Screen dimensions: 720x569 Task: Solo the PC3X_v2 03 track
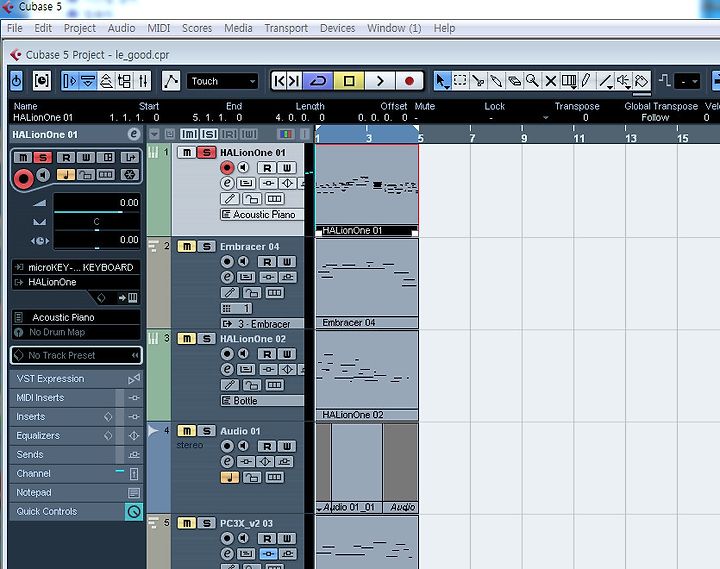207,524
